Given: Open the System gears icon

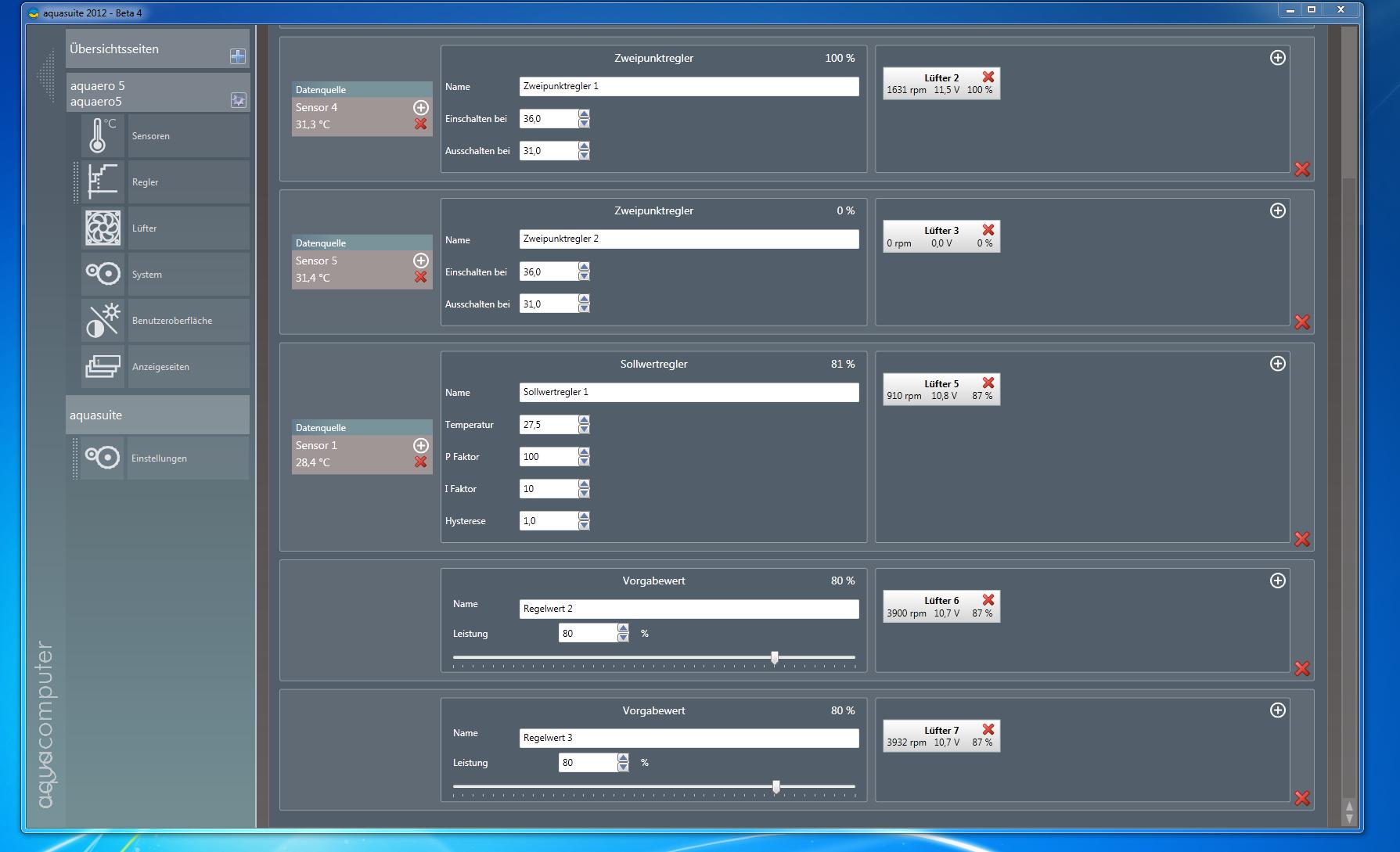Looking at the screenshot, I should point(103,274).
